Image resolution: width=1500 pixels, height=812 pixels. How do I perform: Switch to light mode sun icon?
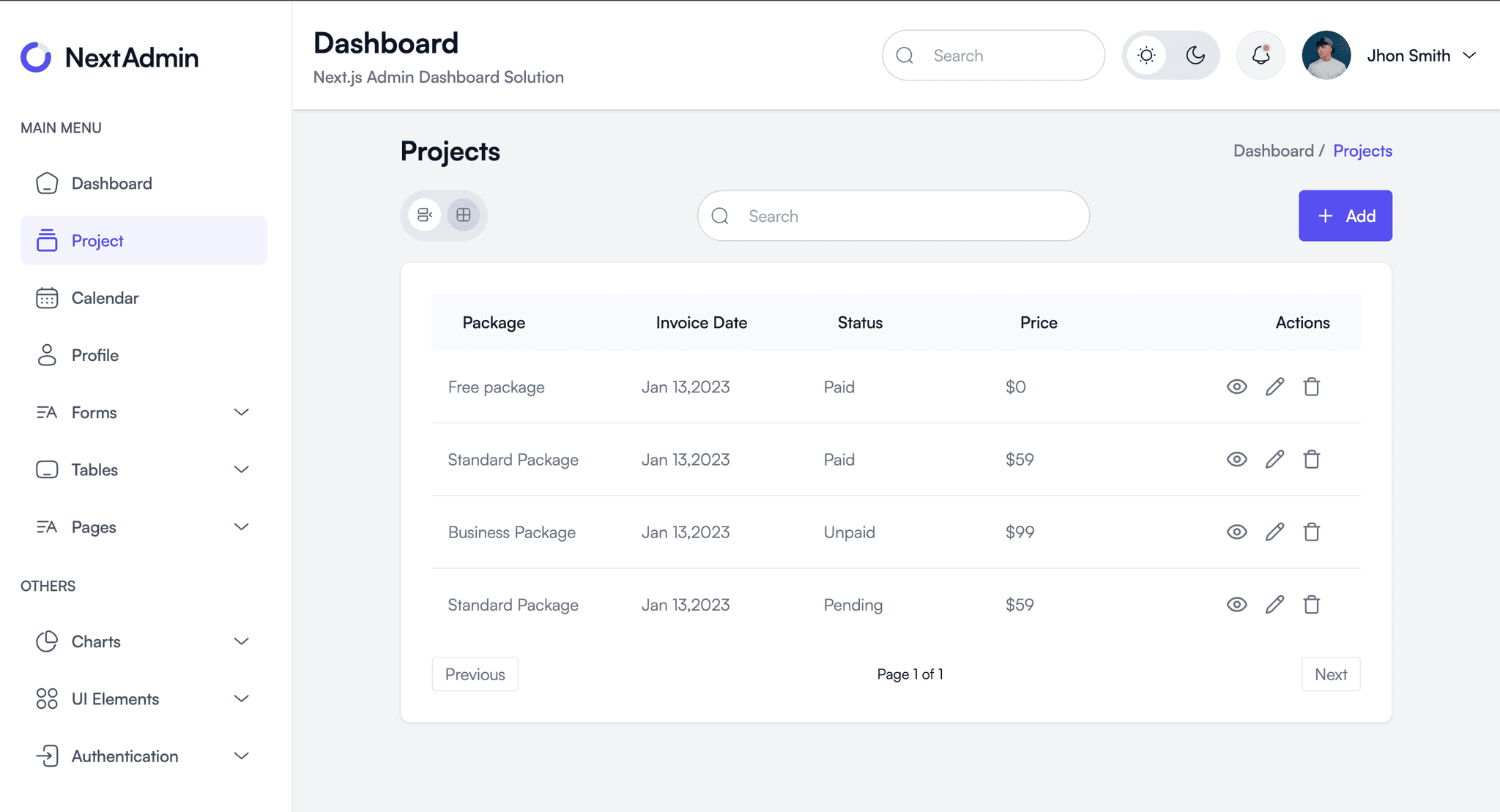click(x=1146, y=55)
